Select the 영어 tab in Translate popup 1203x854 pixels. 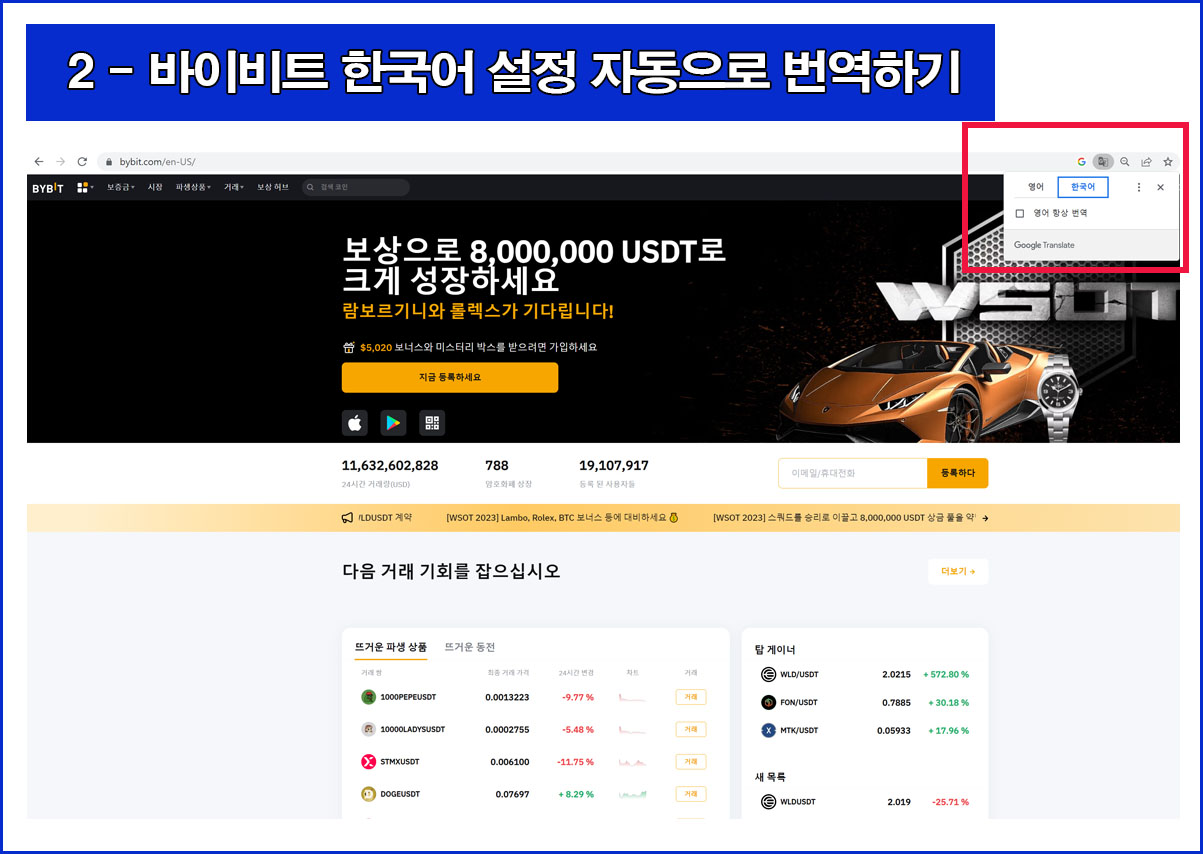pyautogui.click(x=1035, y=187)
